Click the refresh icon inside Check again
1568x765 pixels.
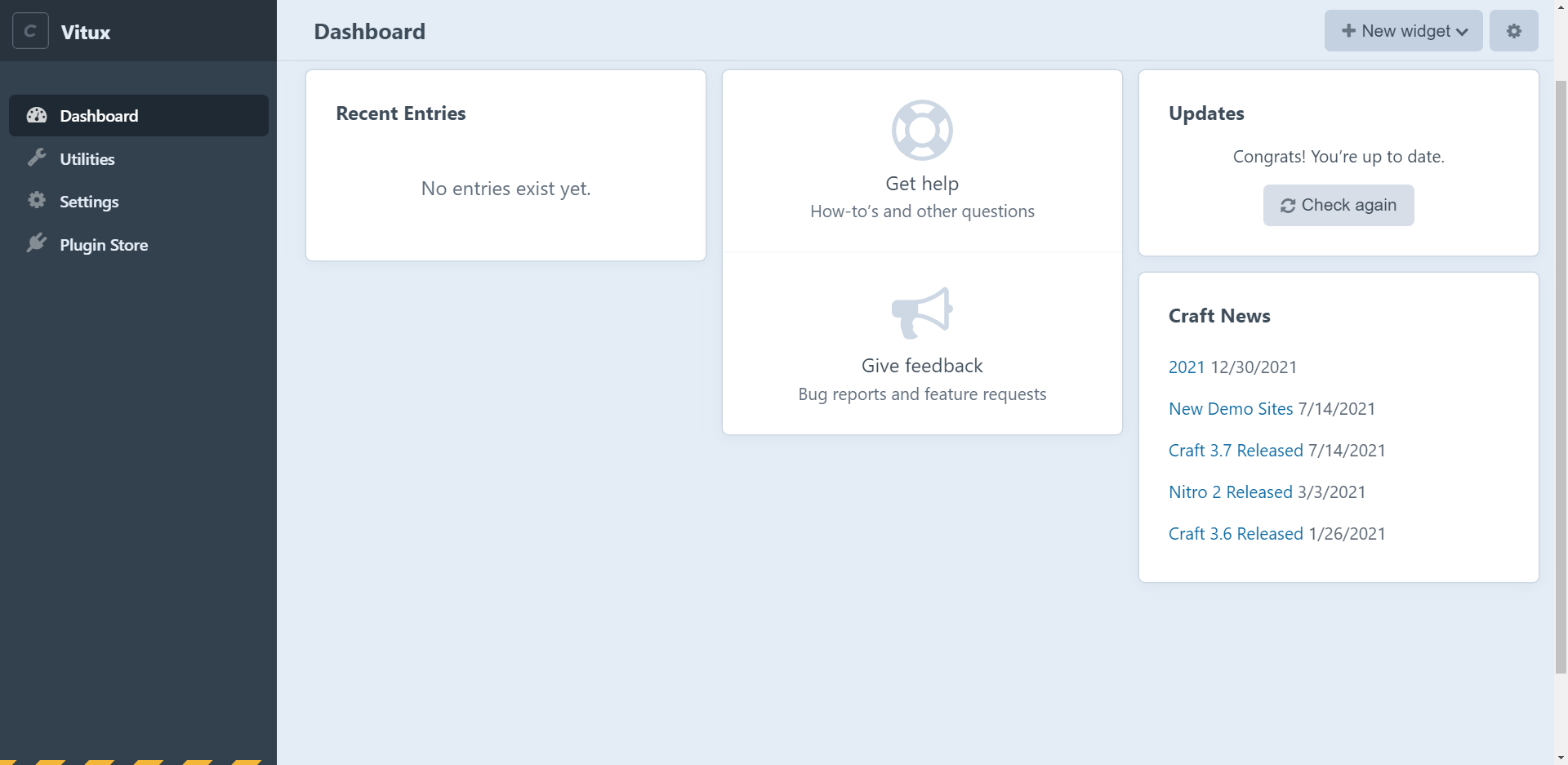tap(1289, 205)
